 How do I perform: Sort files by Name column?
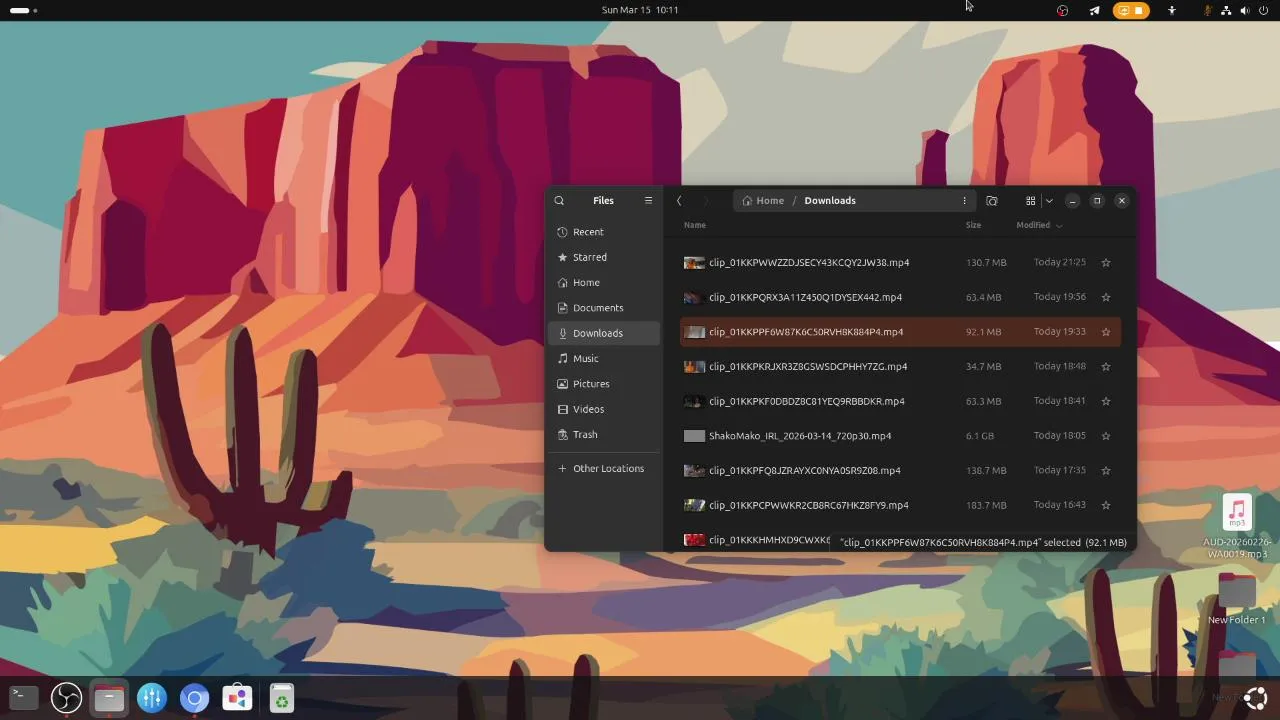click(695, 225)
